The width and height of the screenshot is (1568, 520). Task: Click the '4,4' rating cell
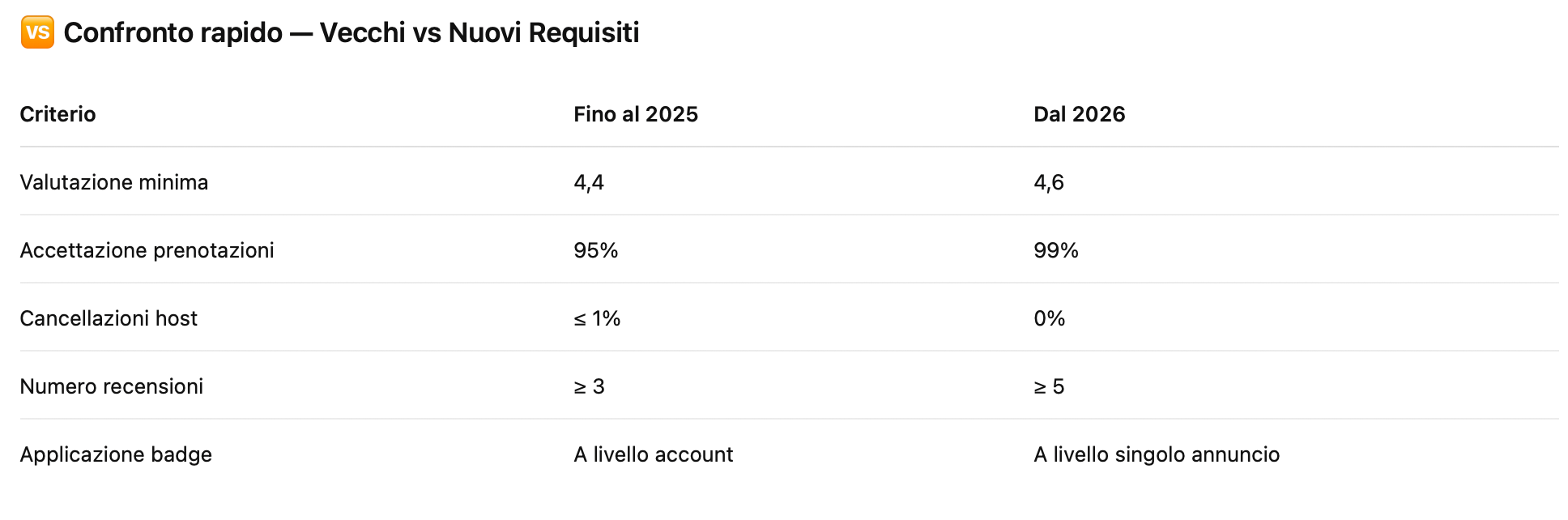589,182
